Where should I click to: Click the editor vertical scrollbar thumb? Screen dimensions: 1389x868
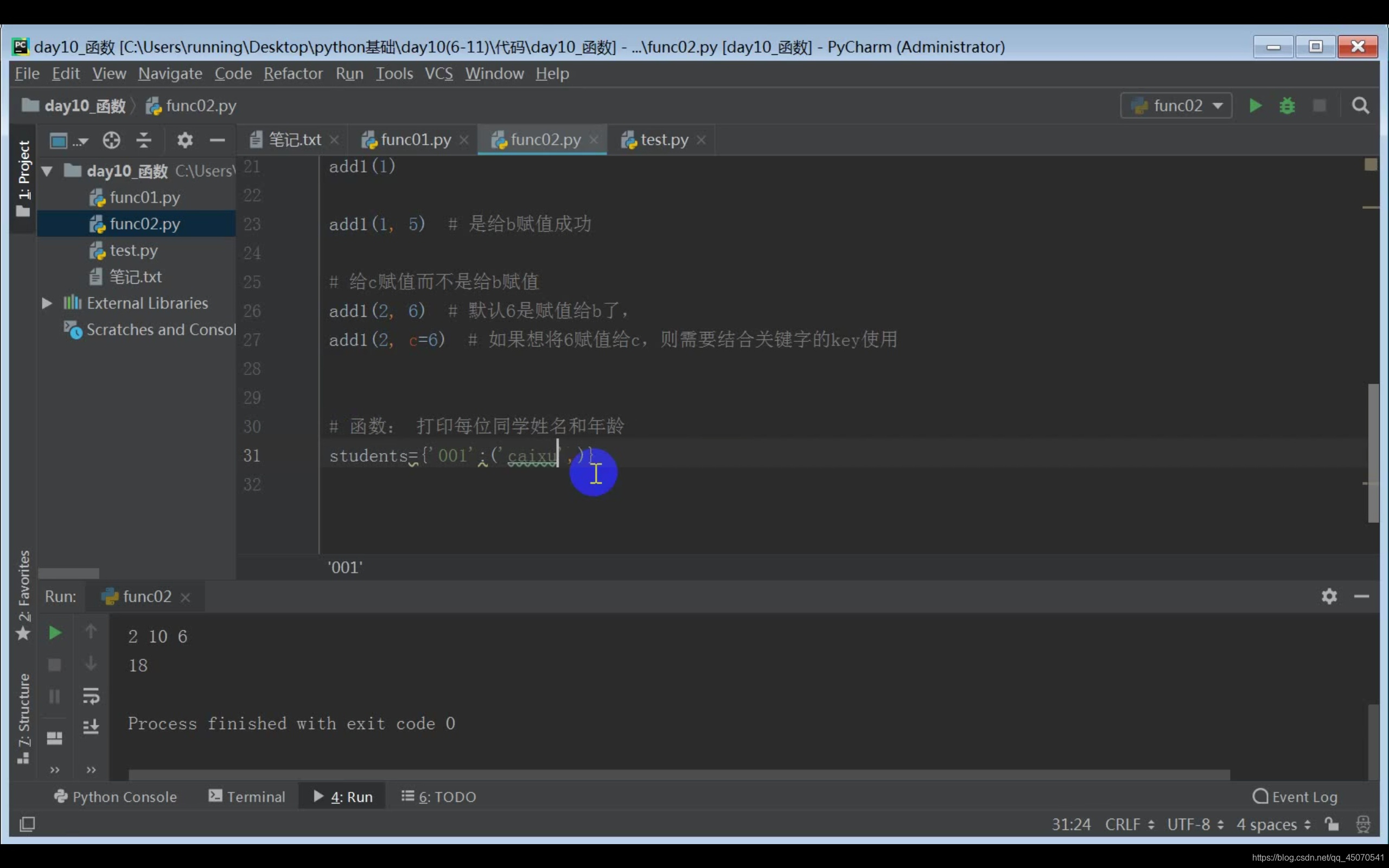click(1372, 452)
